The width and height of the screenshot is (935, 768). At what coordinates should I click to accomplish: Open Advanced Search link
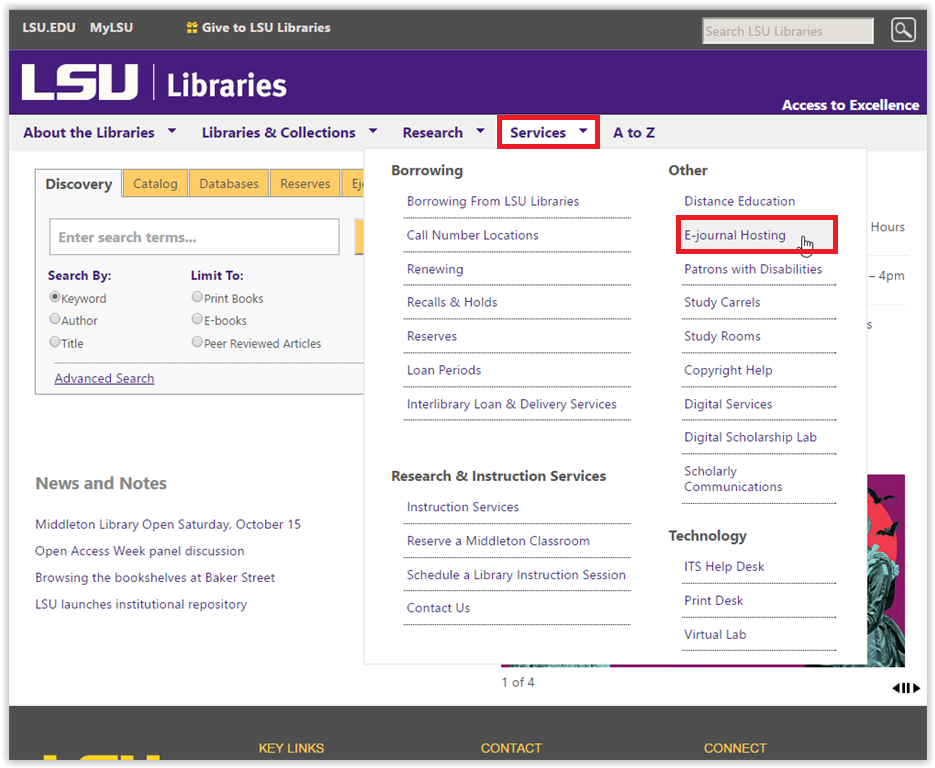[x=104, y=378]
